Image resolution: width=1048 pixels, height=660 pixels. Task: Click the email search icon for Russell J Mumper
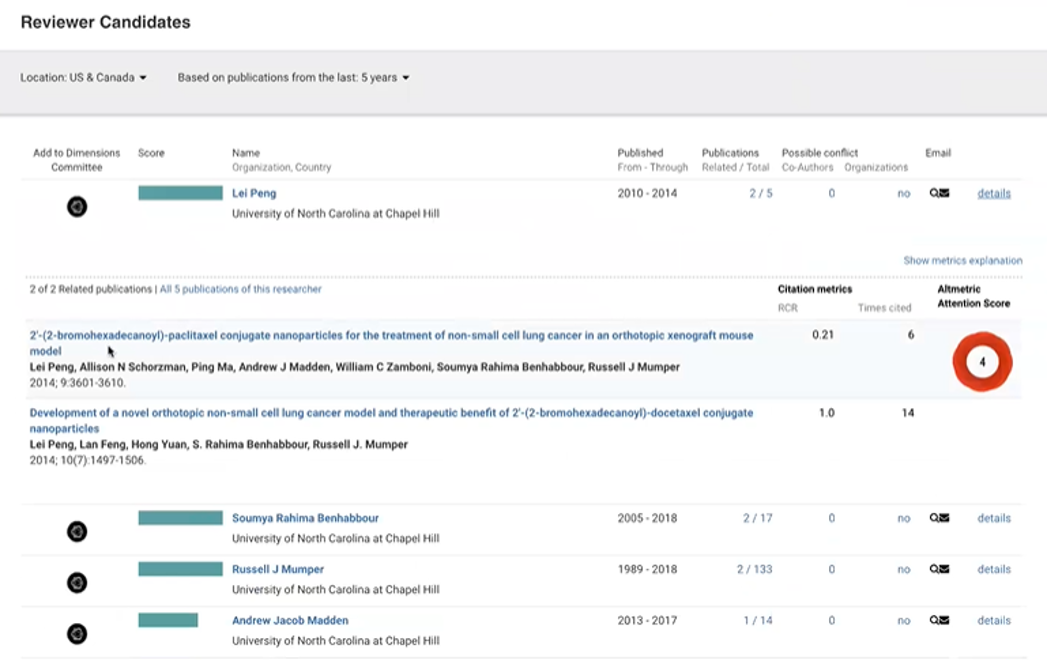(x=938, y=569)
